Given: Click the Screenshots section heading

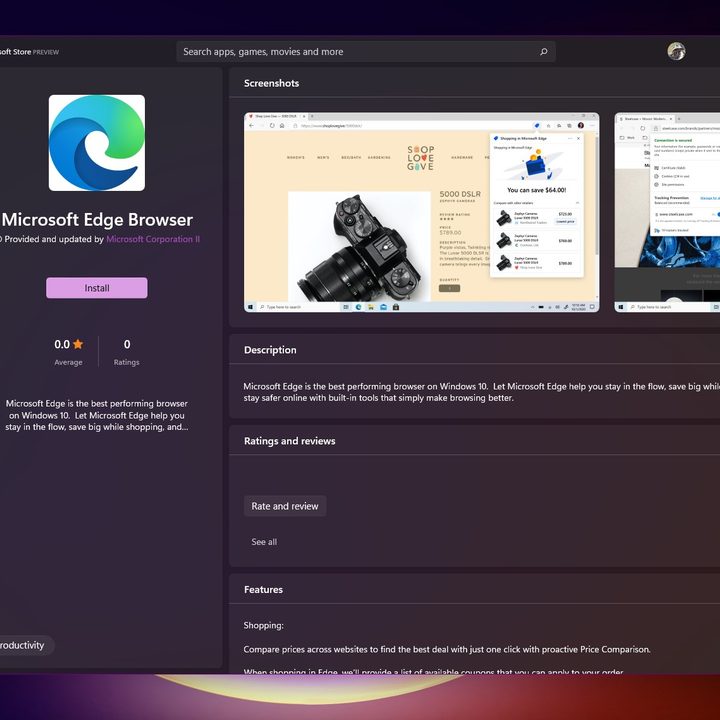Looking at the screenshot, I should (271, 83).
